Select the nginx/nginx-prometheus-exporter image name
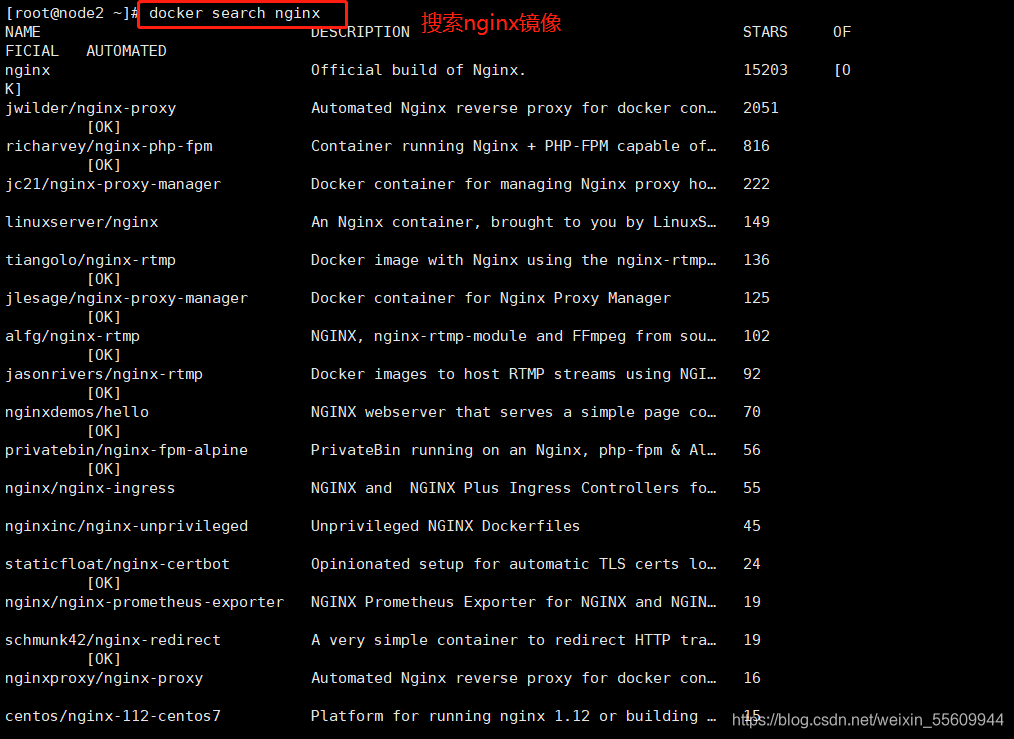This screenshot has width=1014, height=739. [x=144, y=602]
